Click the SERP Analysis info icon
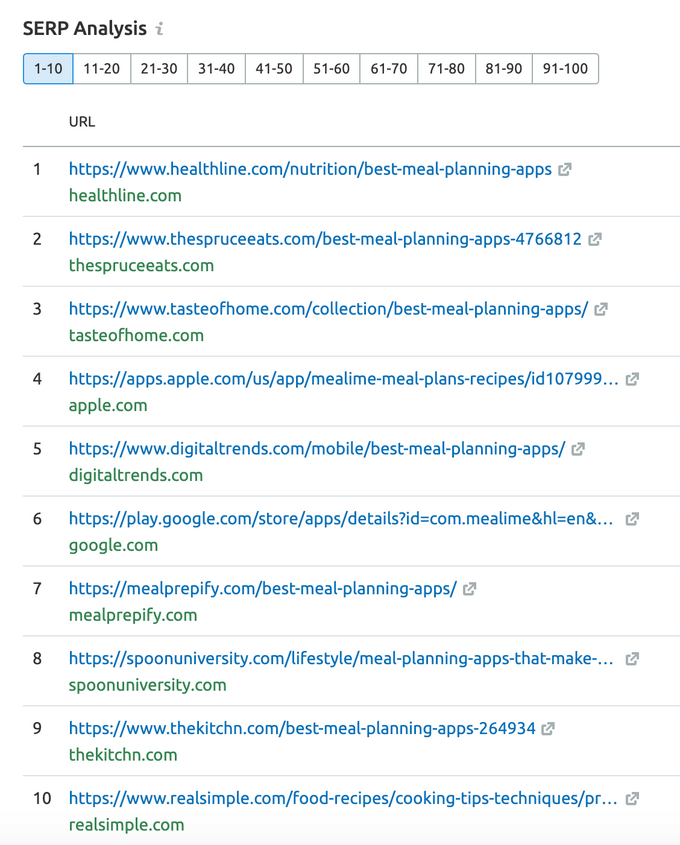This screenshot has height=845, width=680. [x=159, y=29]
